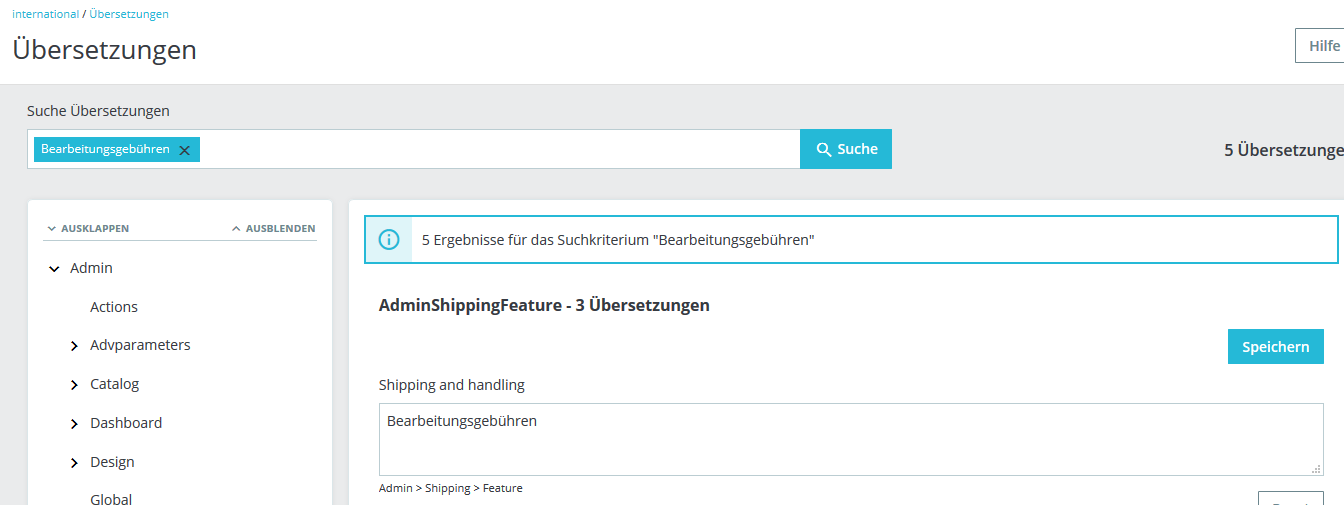Screen dimensions: 1344x505
Task: Click Ausklappen to expand all categories
Action: [87, 229]
